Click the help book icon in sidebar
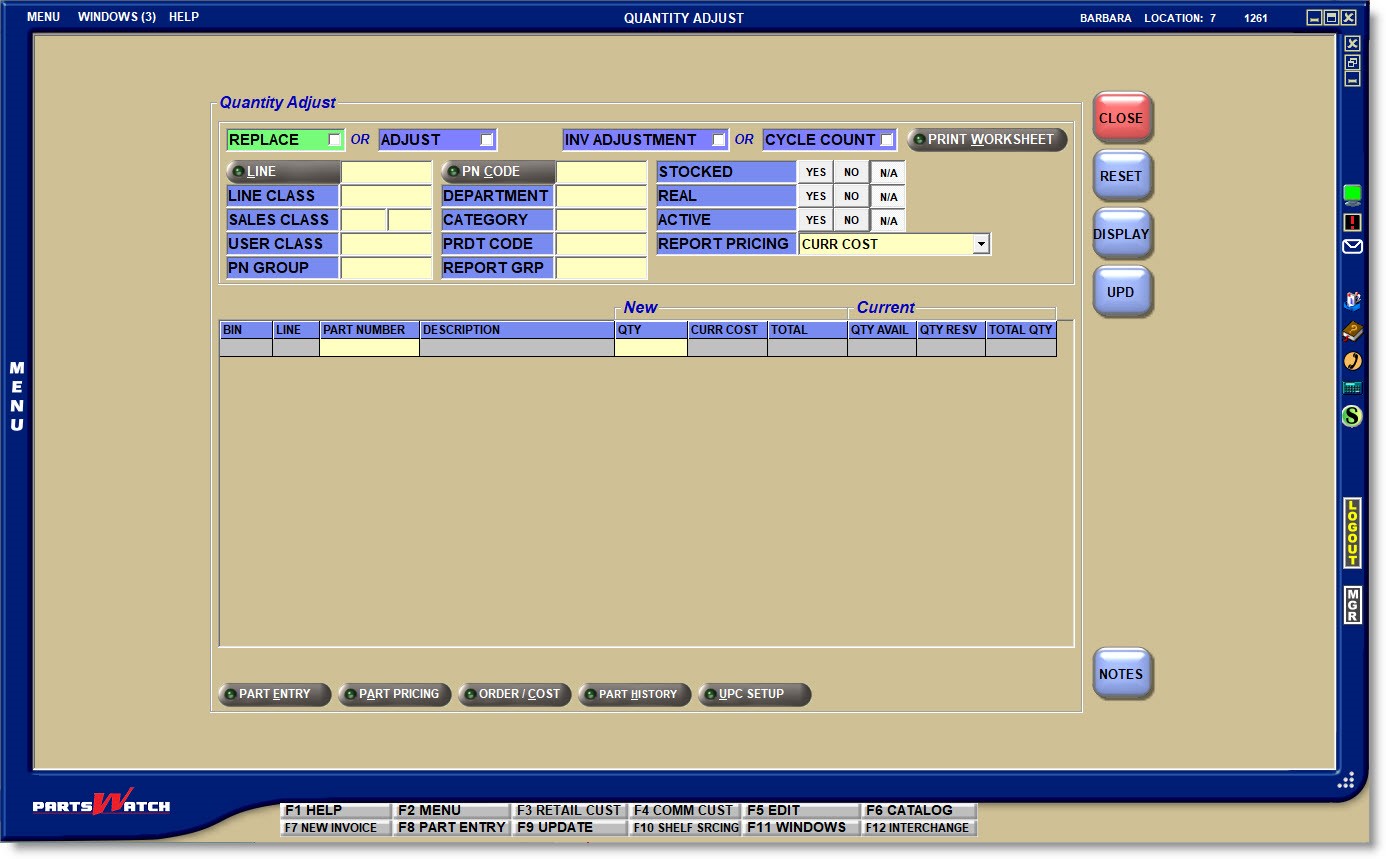 (1352, 331)
